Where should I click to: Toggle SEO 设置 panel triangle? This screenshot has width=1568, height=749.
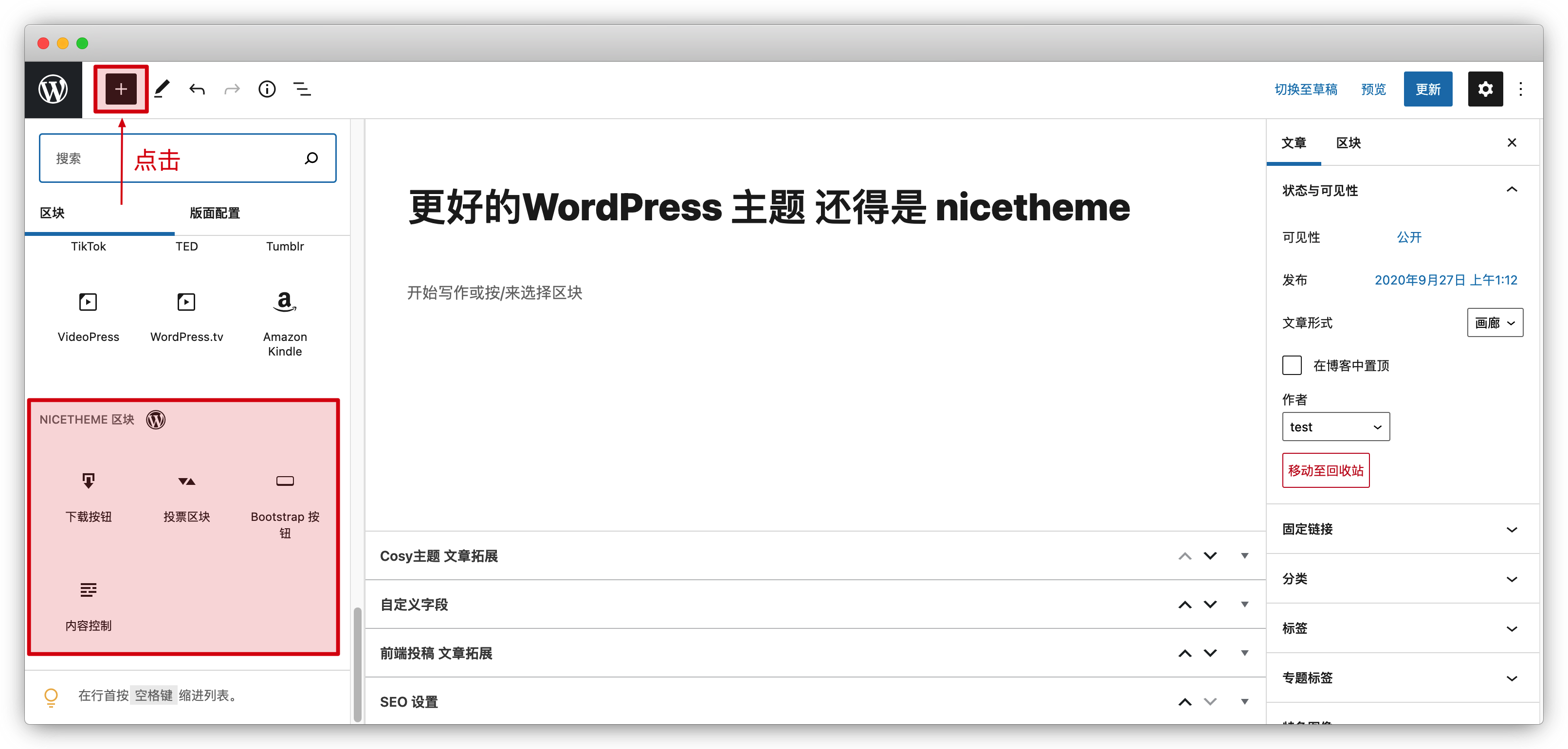pyautogui.click(x=1244, y=701)
